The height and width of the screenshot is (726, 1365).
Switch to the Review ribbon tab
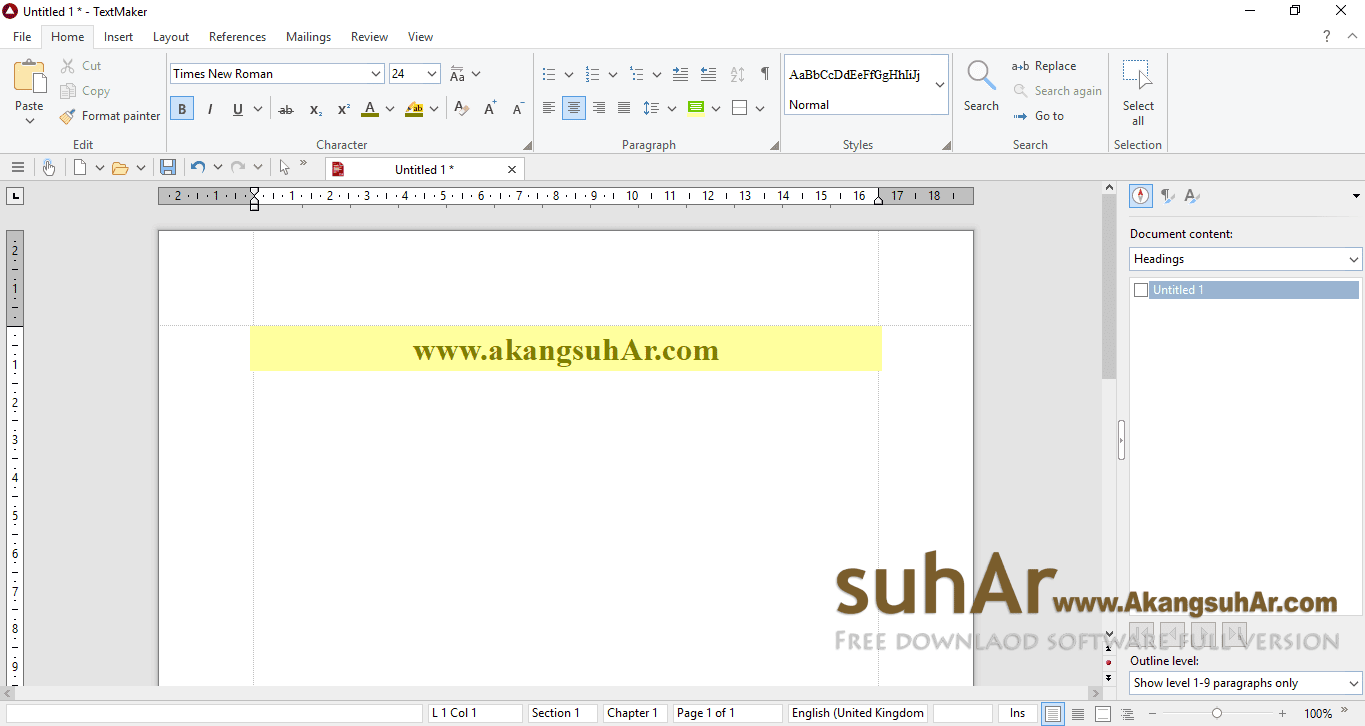tap(369, 37)
